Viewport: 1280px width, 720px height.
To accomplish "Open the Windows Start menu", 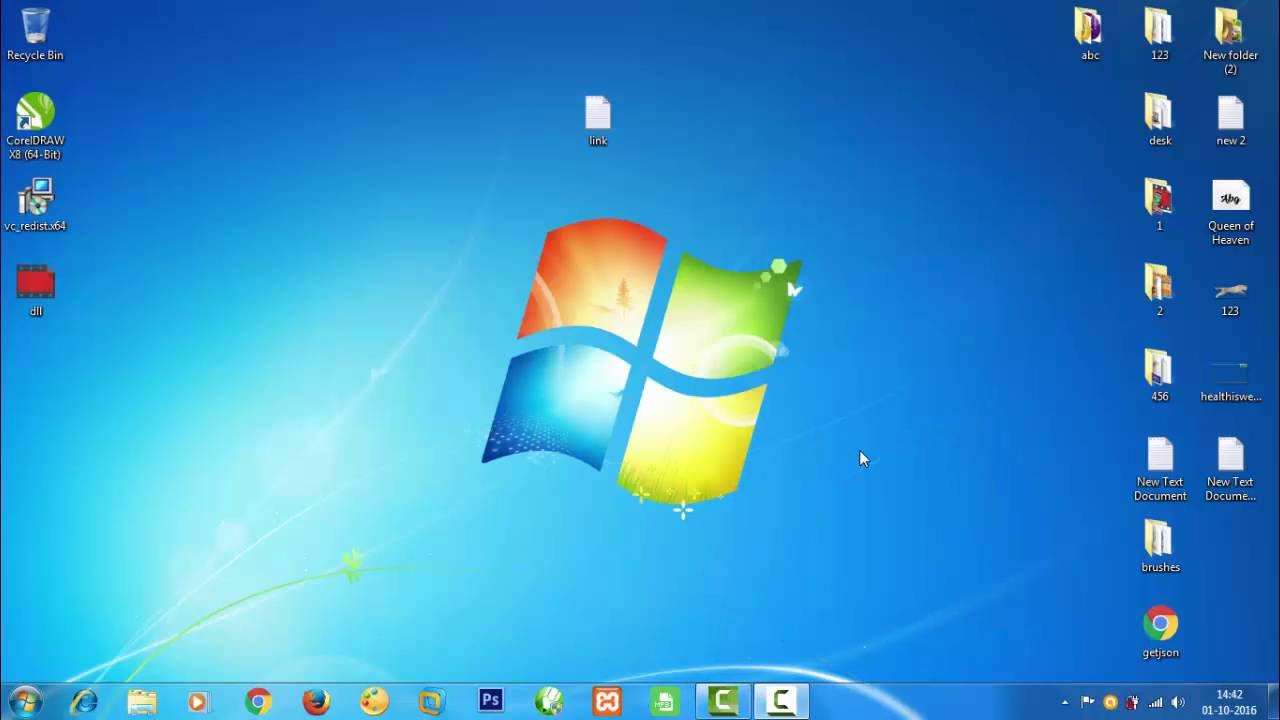I will point(26,702).
